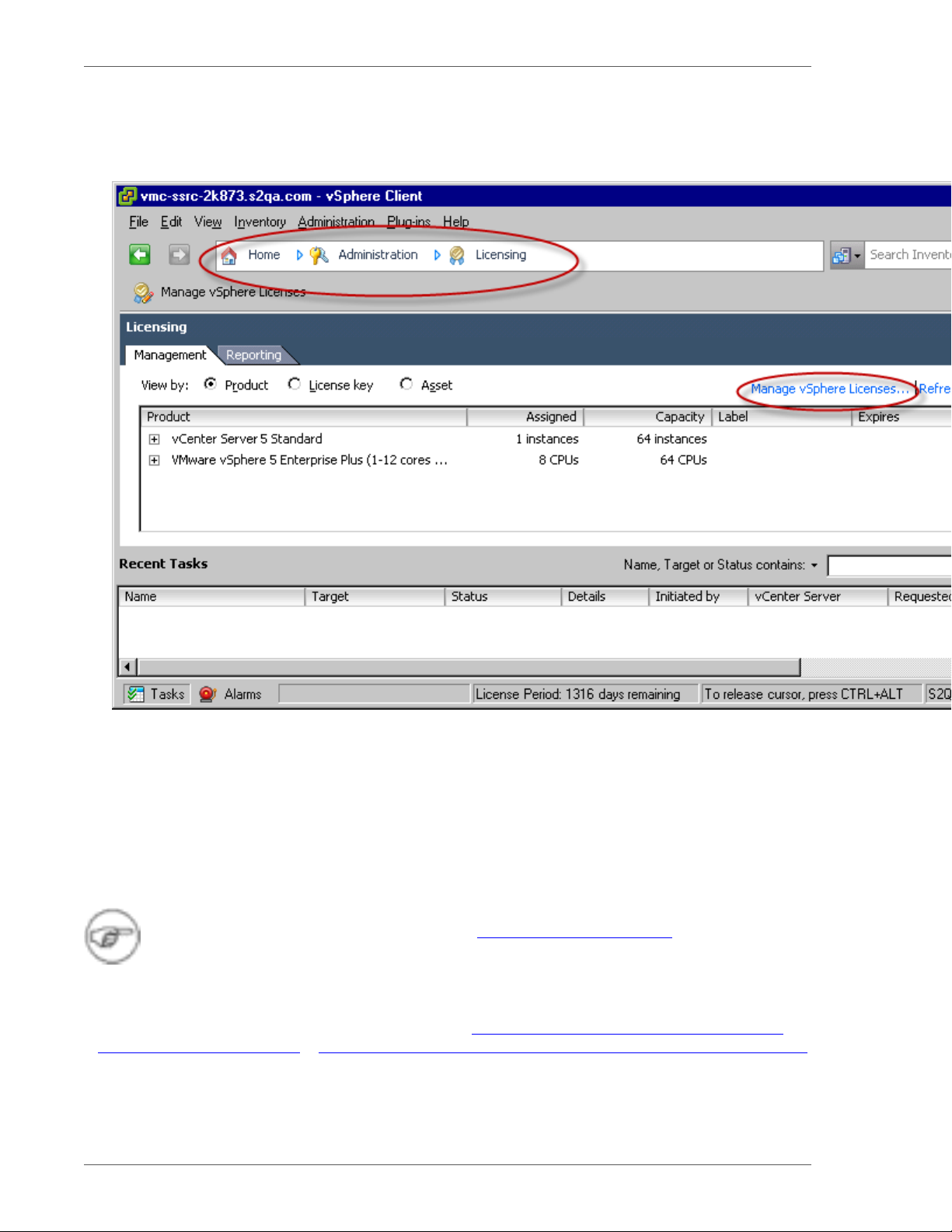Select the Product view radio button
The width and height of the screenshot is (952, 1232).
pyautogui.click(x=210, y=384)
